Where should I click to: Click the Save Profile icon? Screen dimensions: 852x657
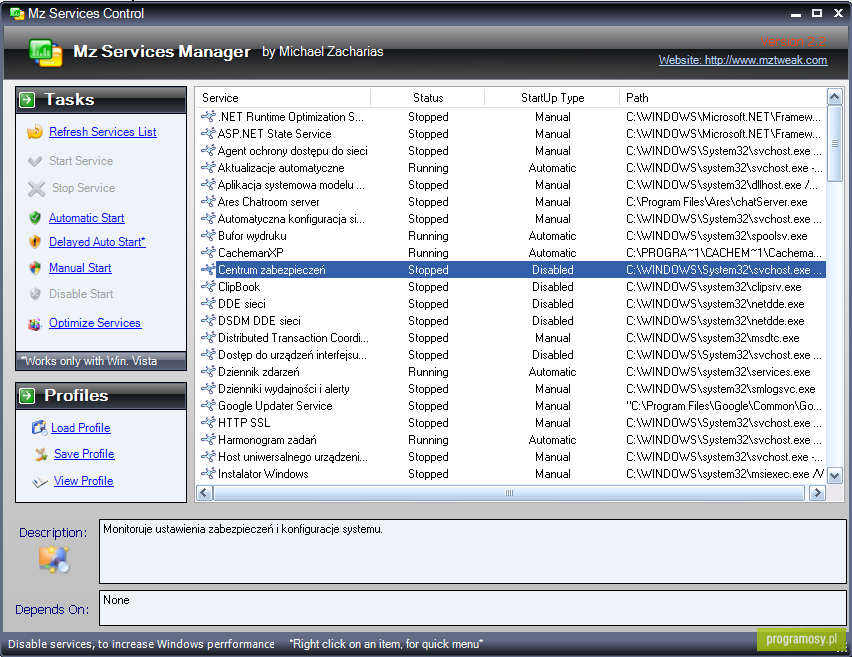pos(41,454)
